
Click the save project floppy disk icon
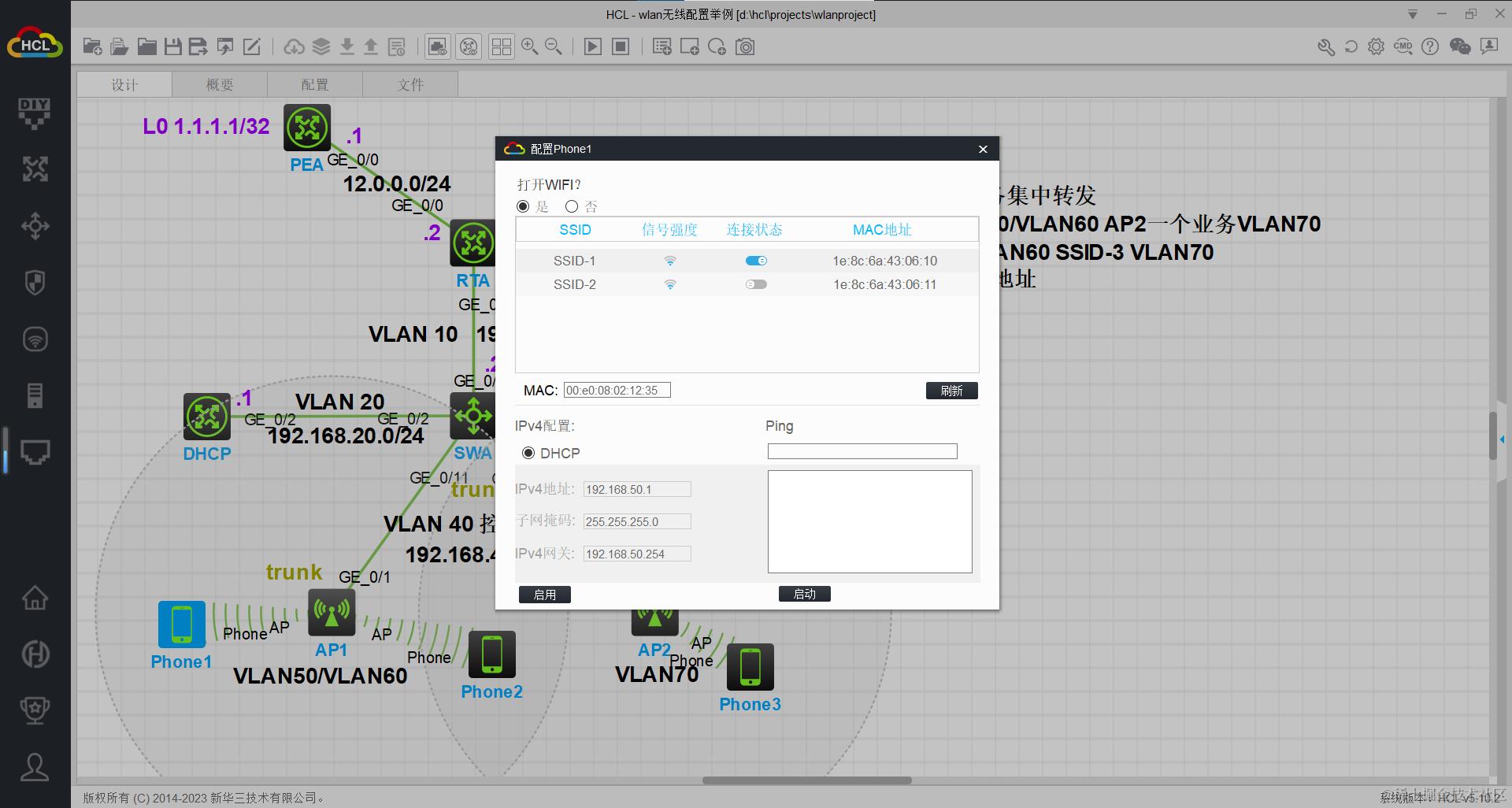click(173, 46)
